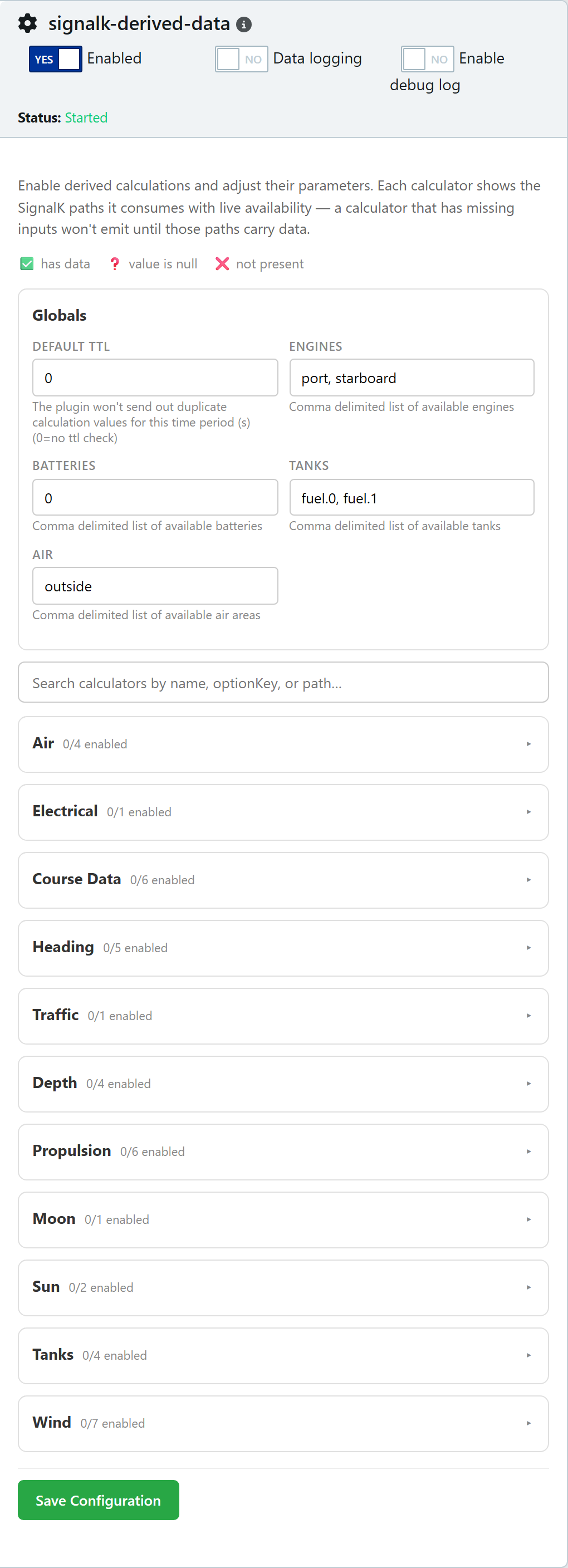Expand the Sun calculators section
This screenshot has width=568, height=1568.
pyautogui.click(x=283, y=1287)
